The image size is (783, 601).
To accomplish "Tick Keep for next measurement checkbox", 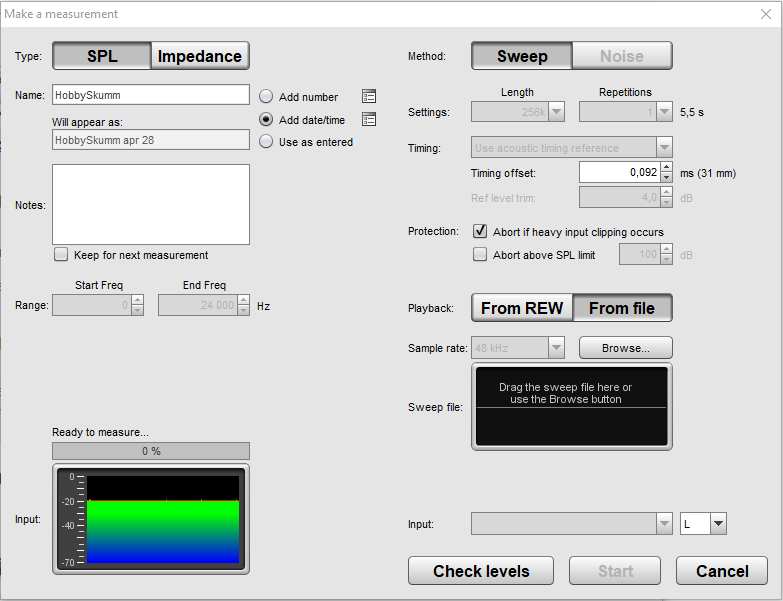I will [61, 255].
